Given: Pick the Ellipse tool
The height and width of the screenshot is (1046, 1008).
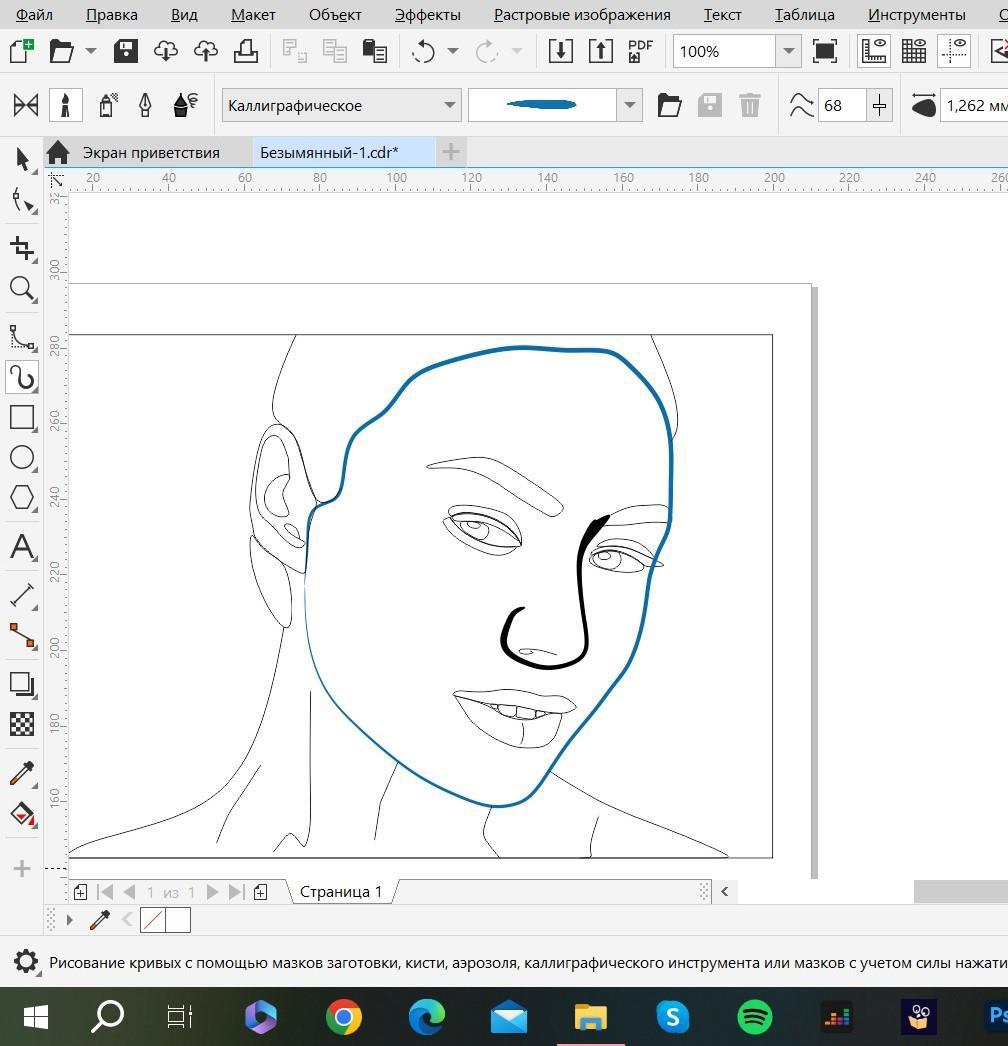Looking at the screenshot, I should tap(21, 458).
